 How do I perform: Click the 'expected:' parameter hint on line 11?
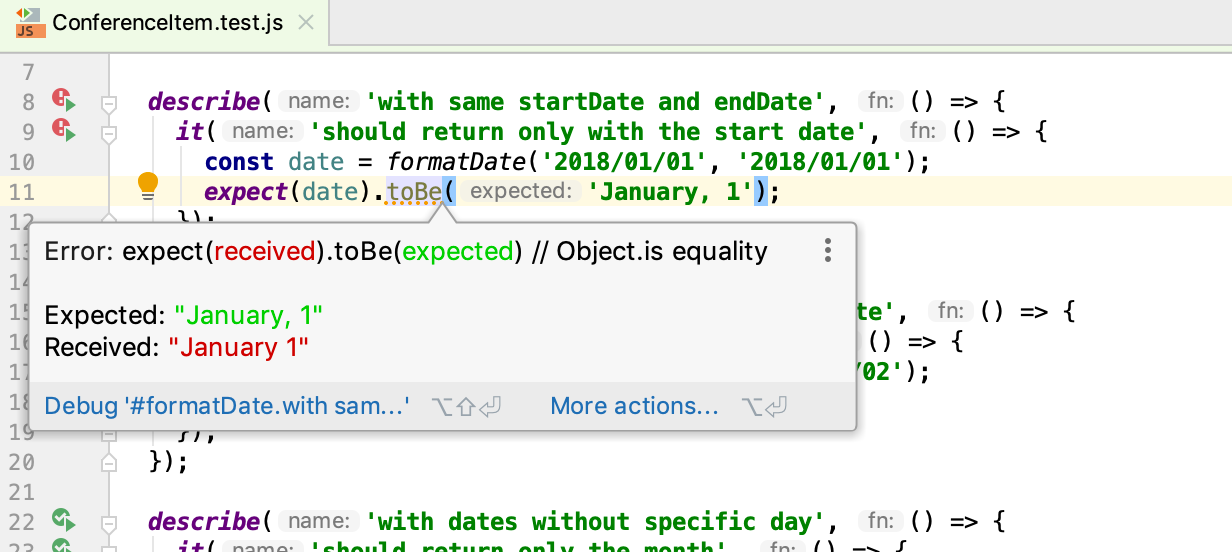(520, 192)
